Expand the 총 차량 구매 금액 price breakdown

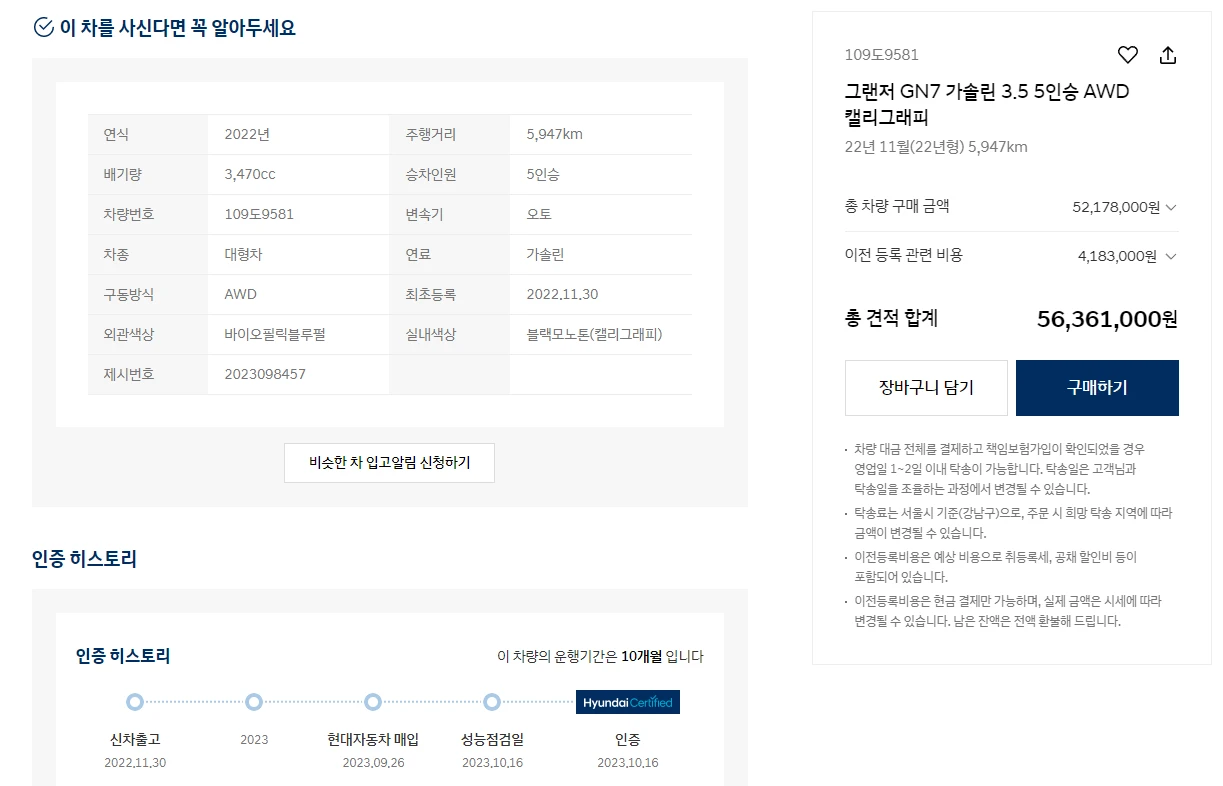click(1170, 207)
